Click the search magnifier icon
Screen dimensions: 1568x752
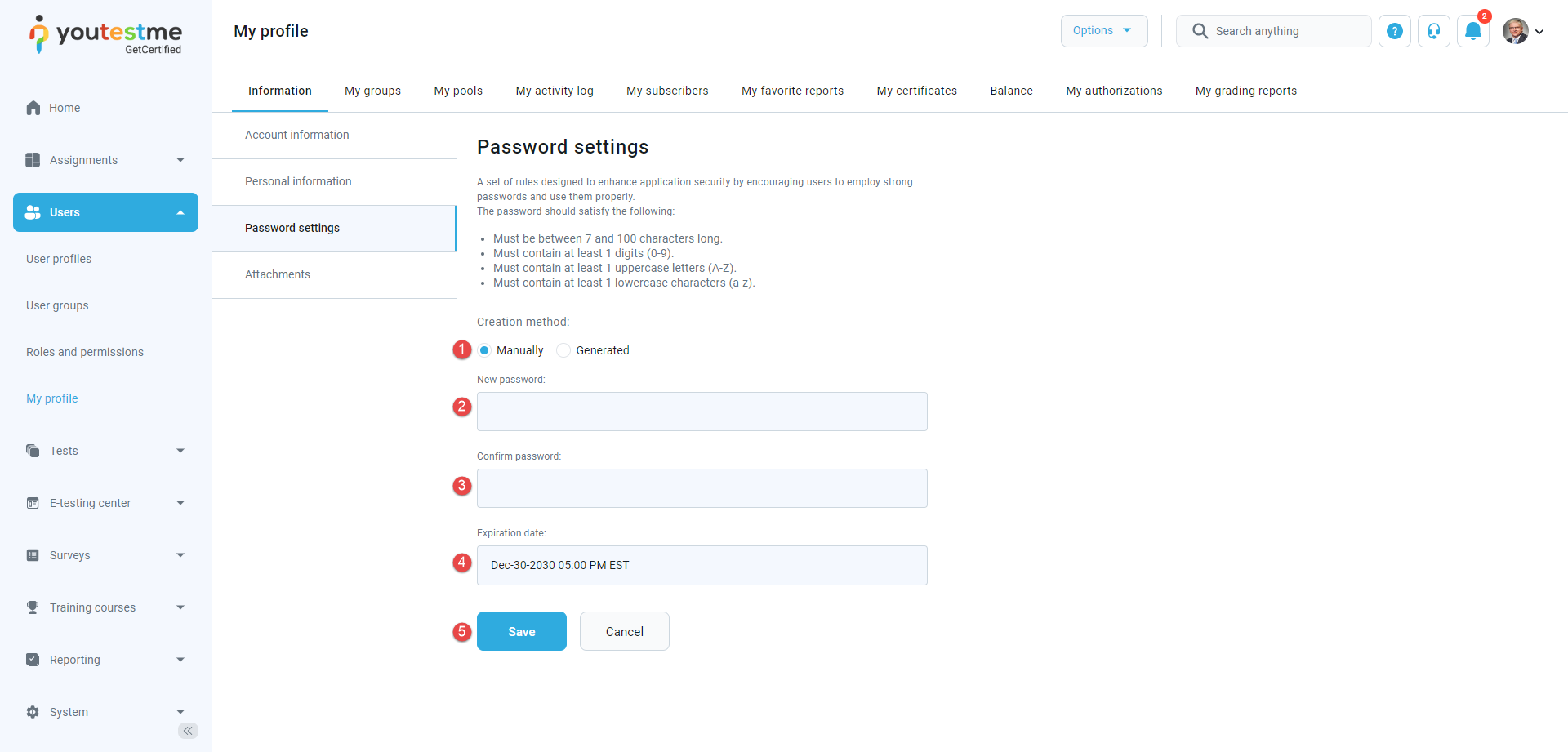pos(1200,31)
